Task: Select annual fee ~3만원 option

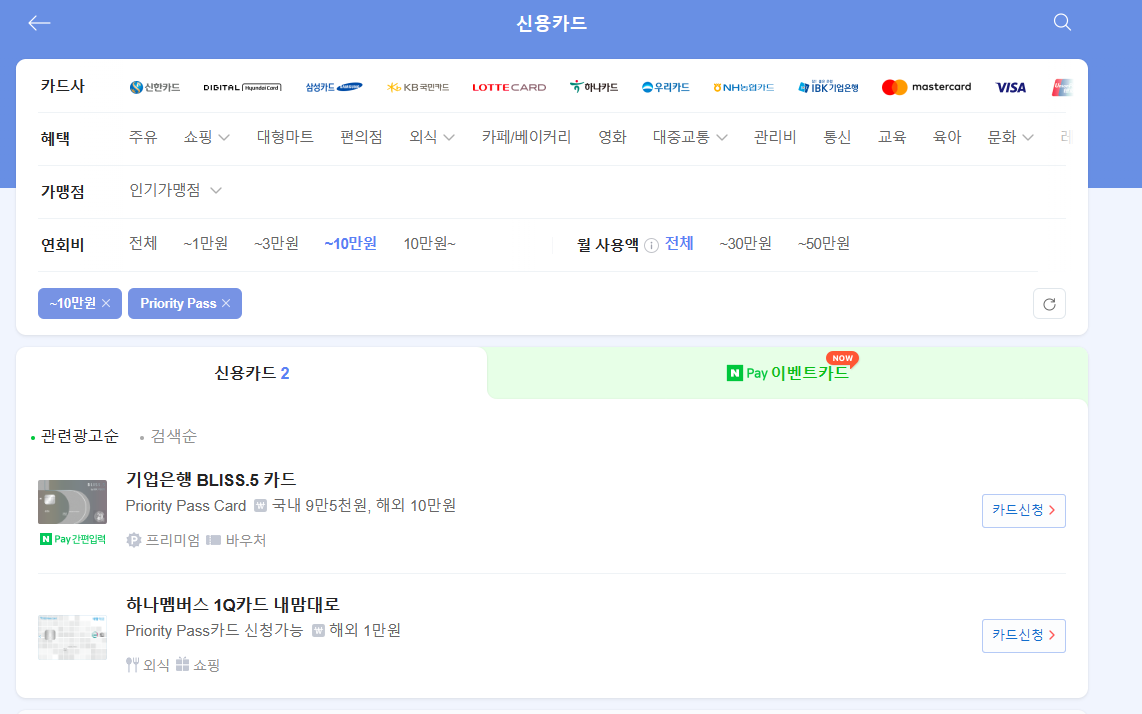Action: pyautogui.click(x=276, y=243)
